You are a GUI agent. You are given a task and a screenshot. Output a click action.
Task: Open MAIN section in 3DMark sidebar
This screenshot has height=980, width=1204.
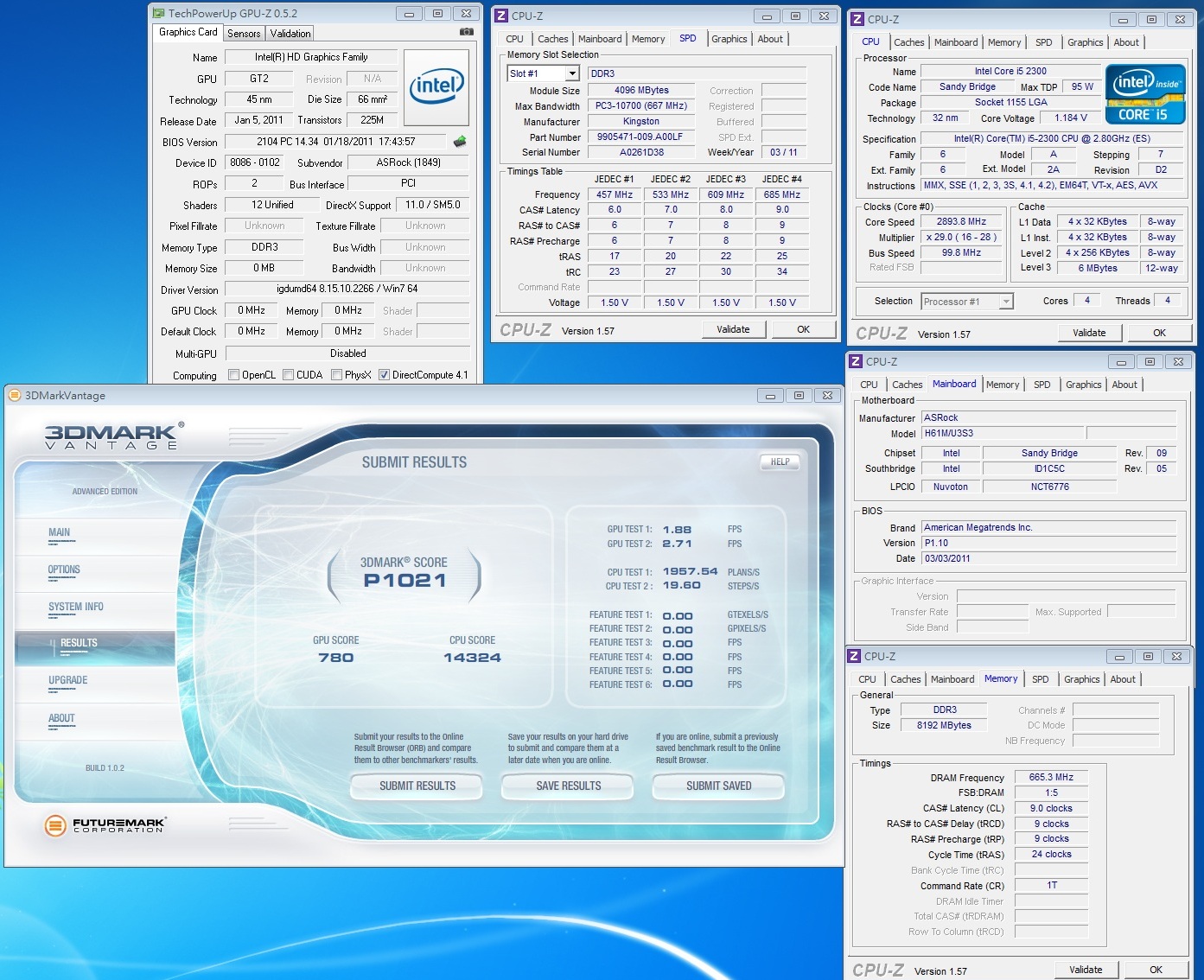tap(60, 532)
